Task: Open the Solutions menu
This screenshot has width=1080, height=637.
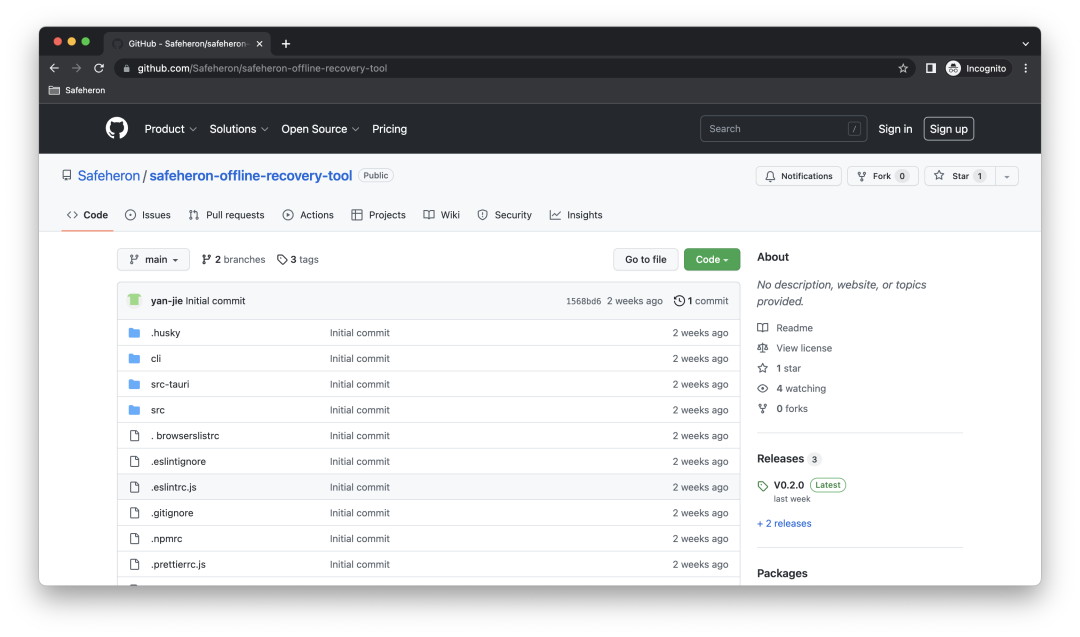Action: pos(238,129)
